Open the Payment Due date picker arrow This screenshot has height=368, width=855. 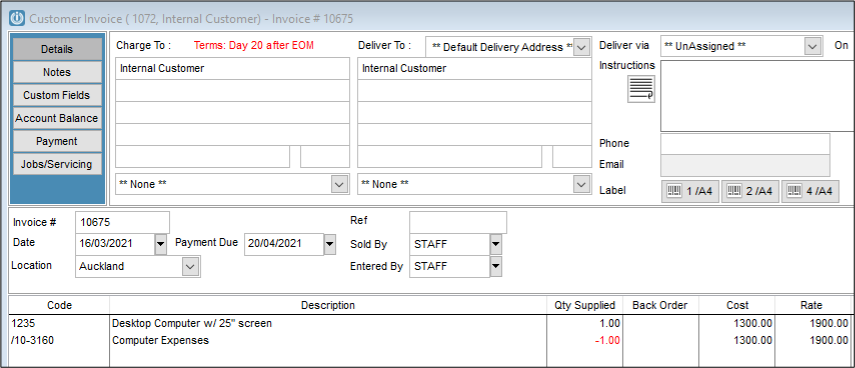(x=330, y=244)
